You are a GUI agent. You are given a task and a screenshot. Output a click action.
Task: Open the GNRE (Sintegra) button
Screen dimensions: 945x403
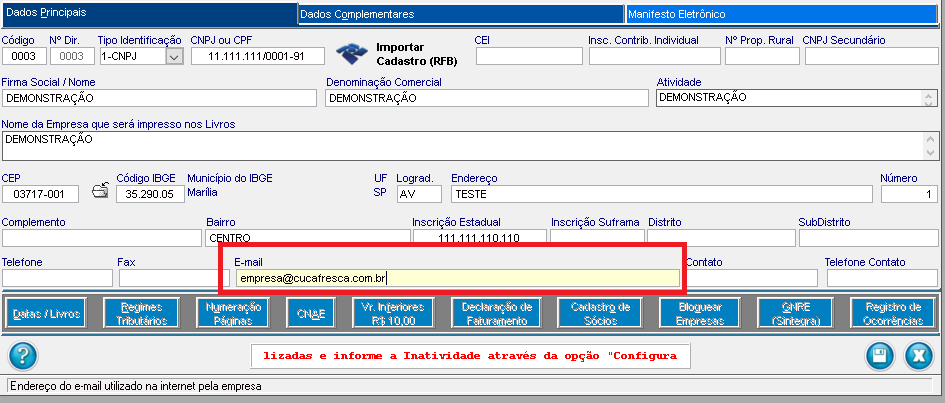794,313
